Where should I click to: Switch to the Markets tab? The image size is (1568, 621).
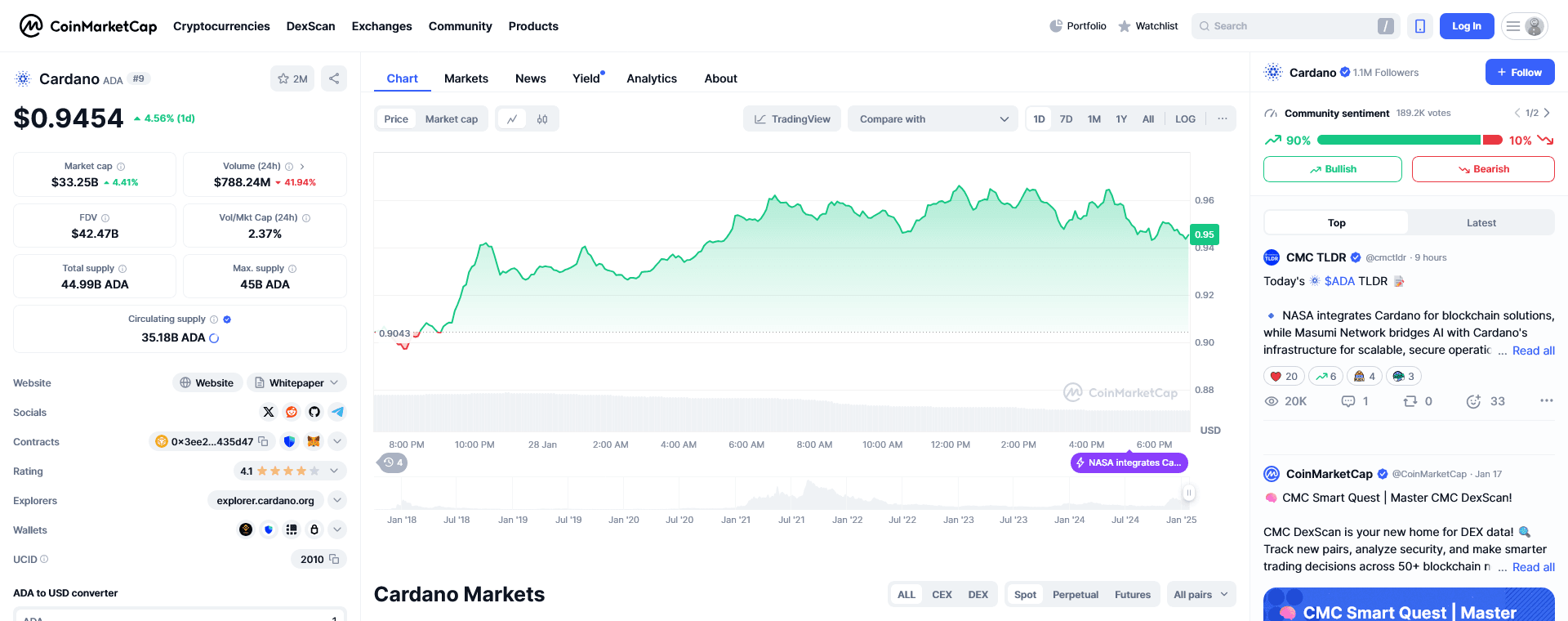pyautogui.click(x=466, y=78)
